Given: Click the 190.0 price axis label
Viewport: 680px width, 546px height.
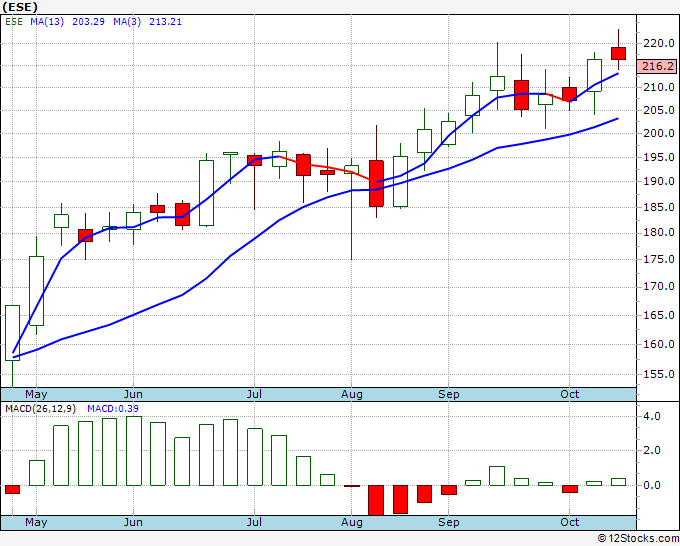Looking at the screenshot, I should pos(659,181).
